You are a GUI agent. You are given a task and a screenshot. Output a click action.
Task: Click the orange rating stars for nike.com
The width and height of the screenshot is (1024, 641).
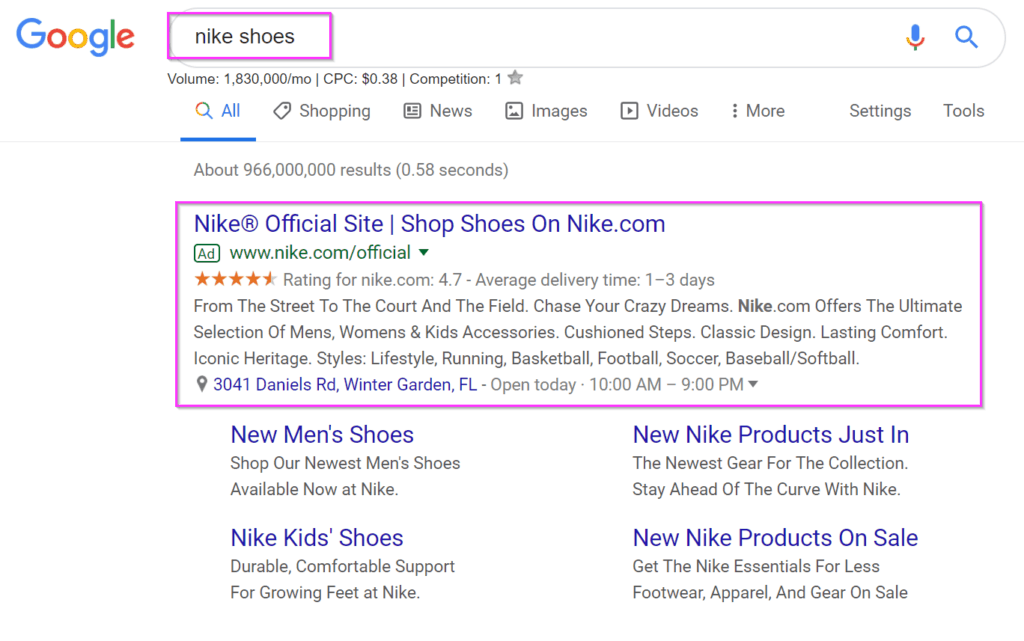(x=235, y=279)
